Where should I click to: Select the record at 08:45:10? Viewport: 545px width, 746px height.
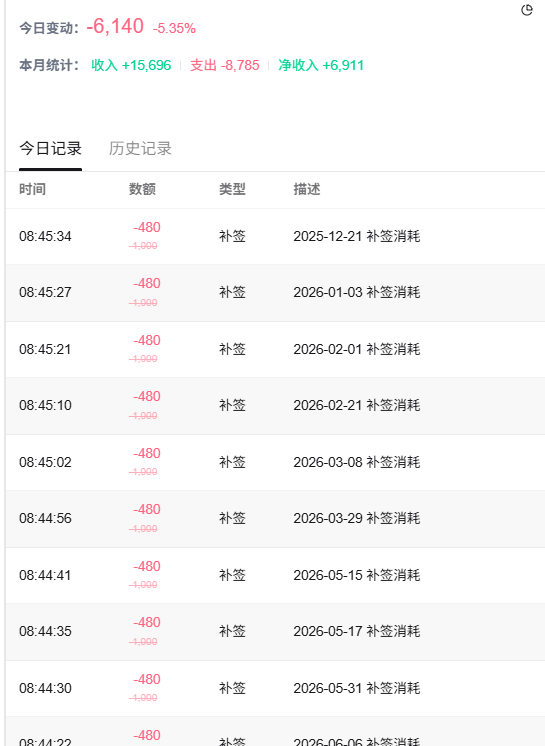coord(275,406)
